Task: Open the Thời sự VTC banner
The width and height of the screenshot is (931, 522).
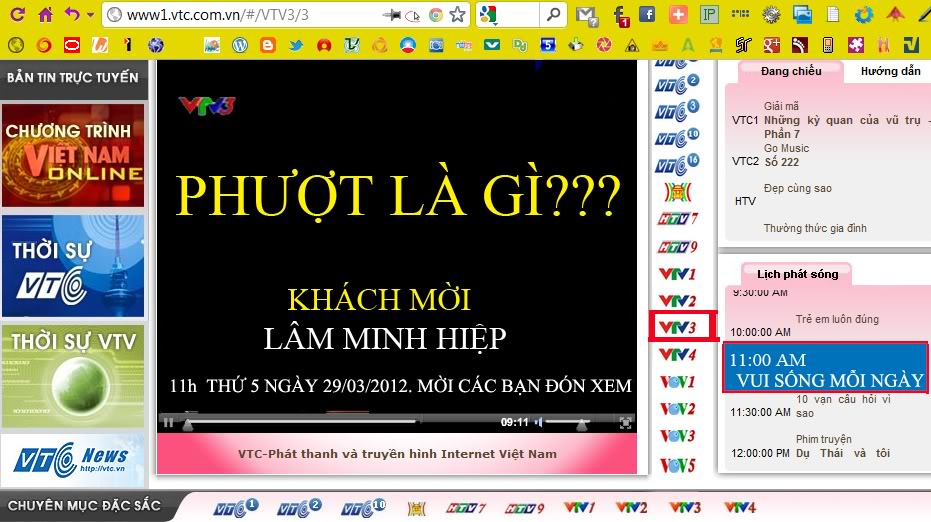Action: click(x=73, y=266)
